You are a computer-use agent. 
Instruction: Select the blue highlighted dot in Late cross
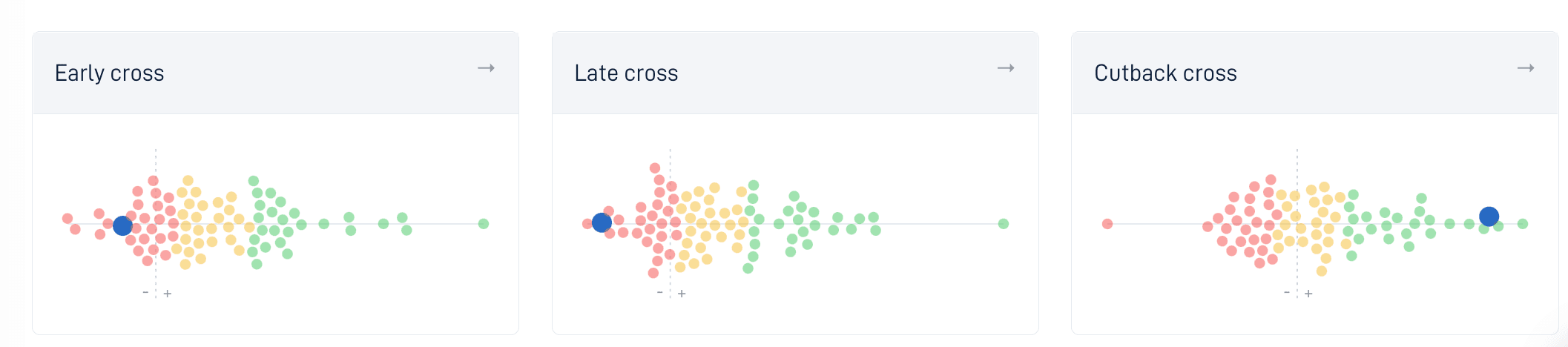[x=602, y=222]
